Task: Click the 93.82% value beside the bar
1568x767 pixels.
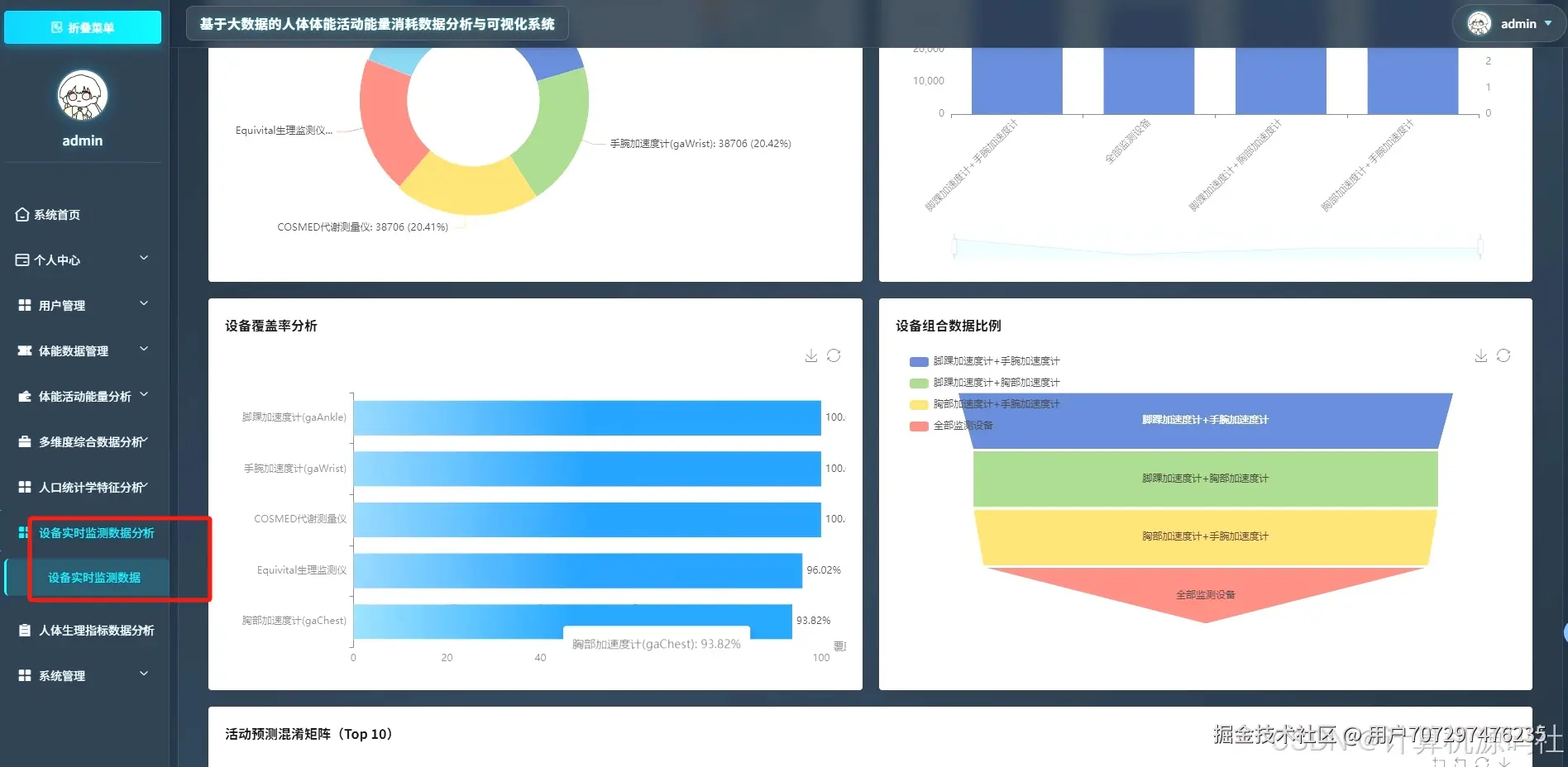Action: click(813, 621)
